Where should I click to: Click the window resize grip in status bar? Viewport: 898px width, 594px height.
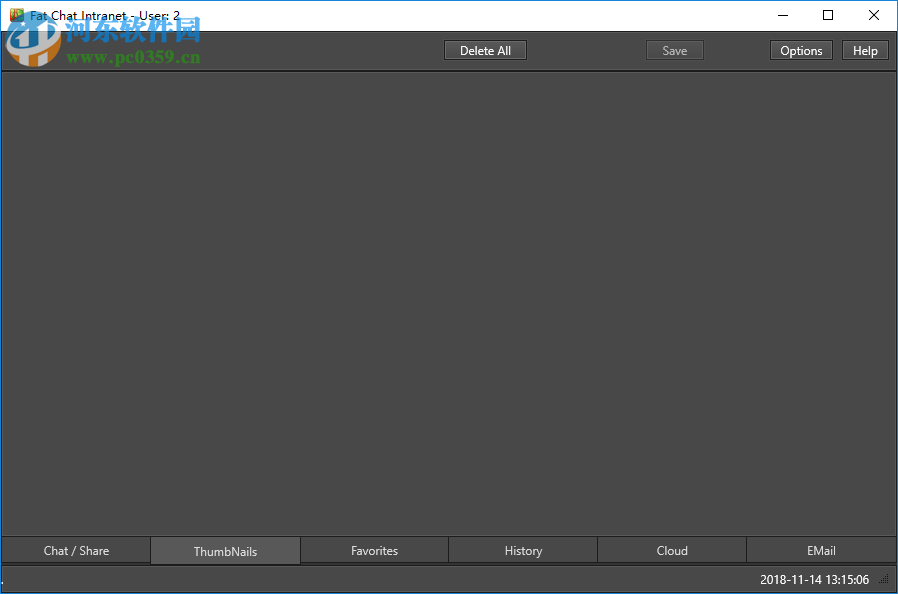[x=885, y=580]
